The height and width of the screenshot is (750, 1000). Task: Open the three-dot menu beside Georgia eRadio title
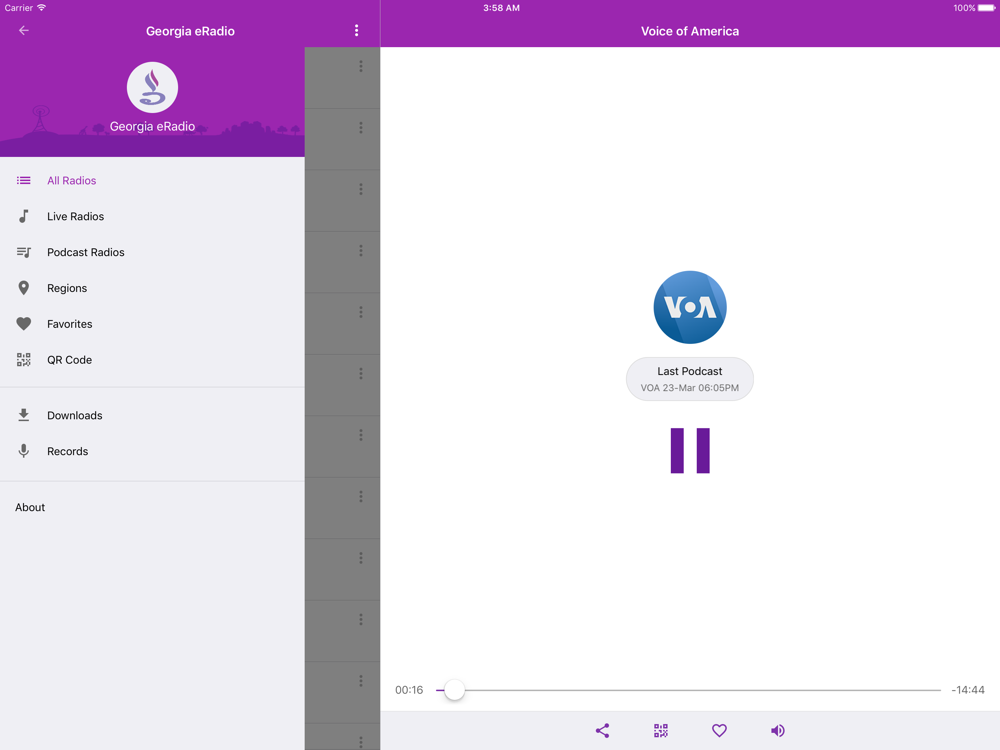357,31
